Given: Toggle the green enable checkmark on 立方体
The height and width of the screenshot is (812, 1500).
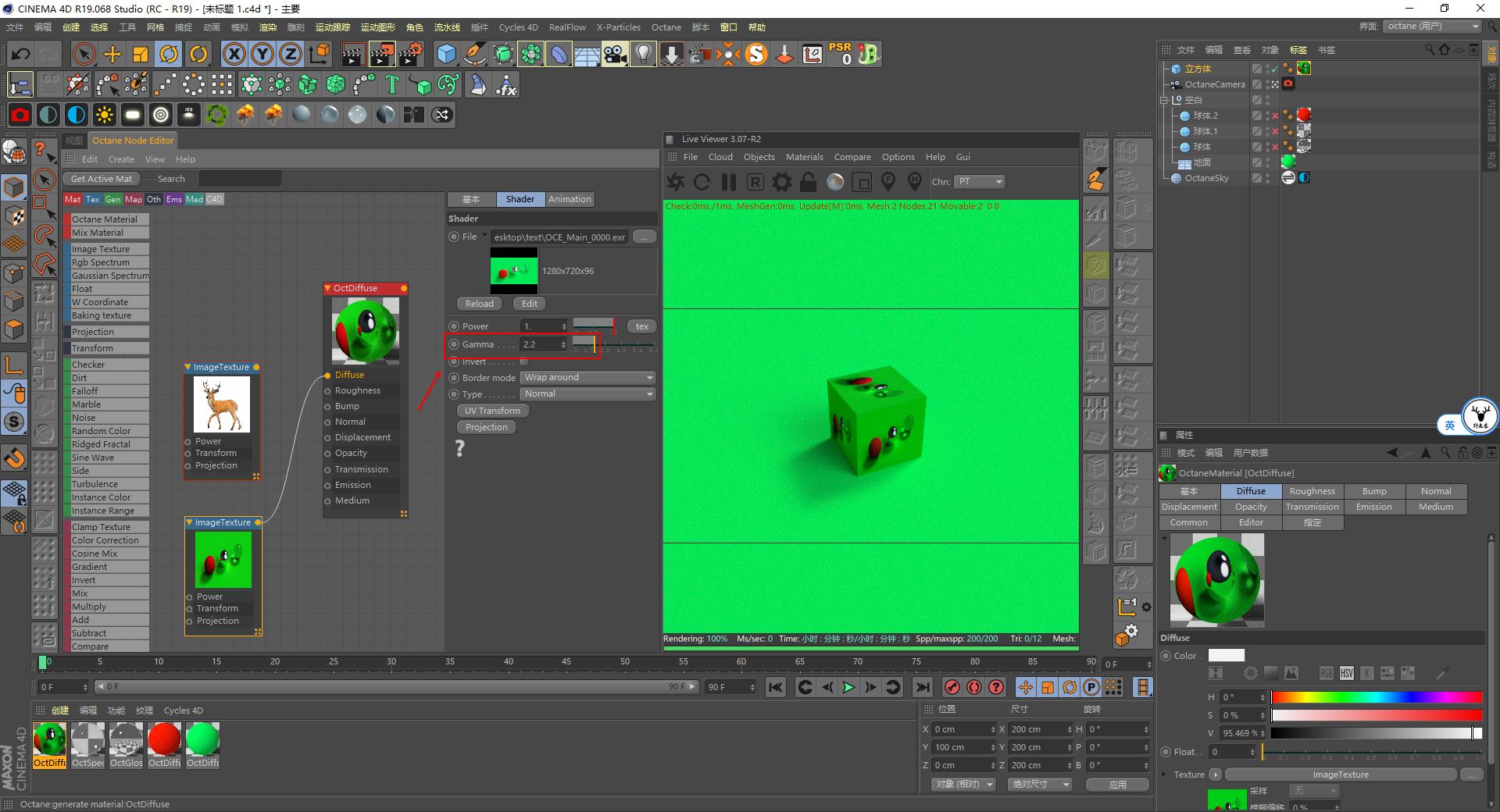Looking at the screenshot, I should 1274,69.
